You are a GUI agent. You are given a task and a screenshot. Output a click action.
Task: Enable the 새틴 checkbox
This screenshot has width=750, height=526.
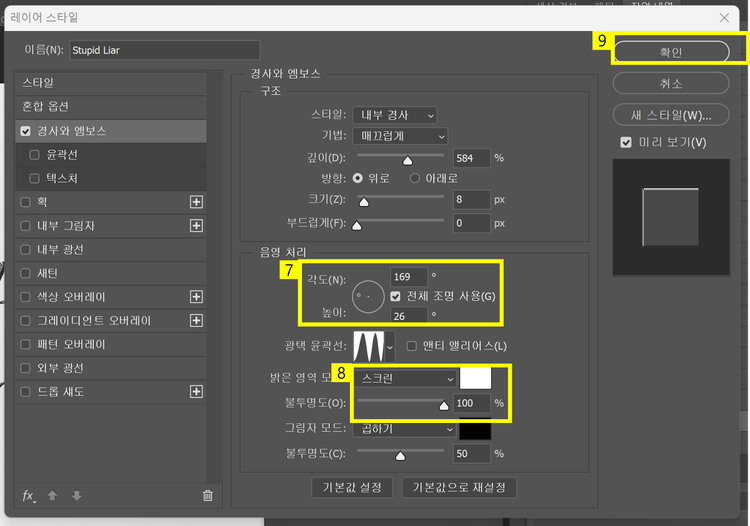coord(25,273)
